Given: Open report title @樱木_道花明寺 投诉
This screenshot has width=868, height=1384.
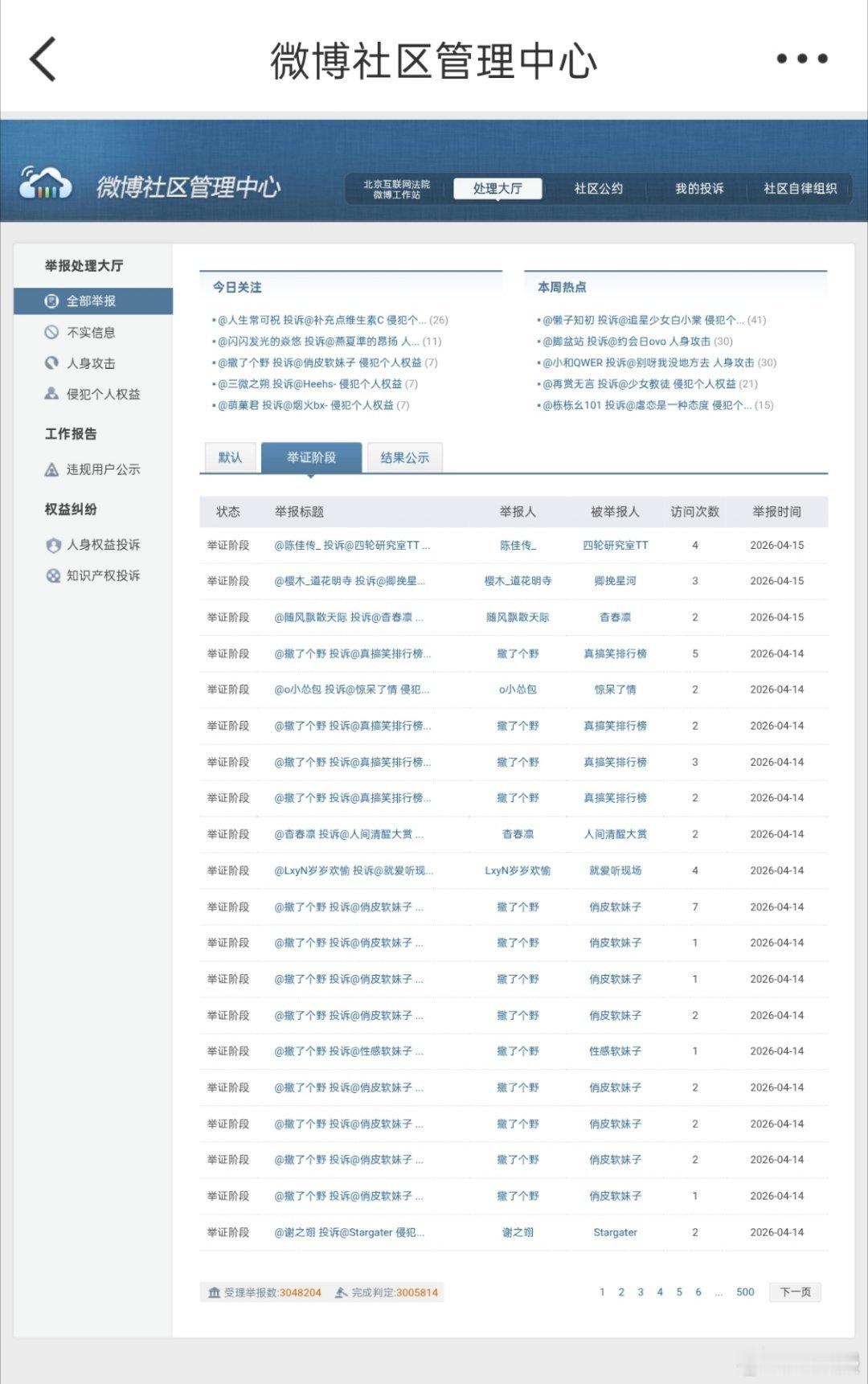Looking at the screenshot, I should coord(350,580).
